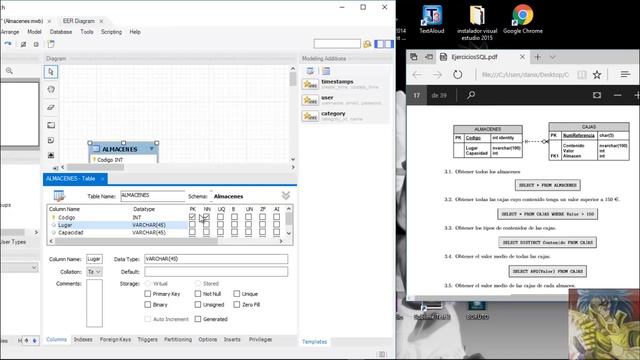The image size is (640, 360).
Task: Select the new text note tool
Action: coord(51,140)
